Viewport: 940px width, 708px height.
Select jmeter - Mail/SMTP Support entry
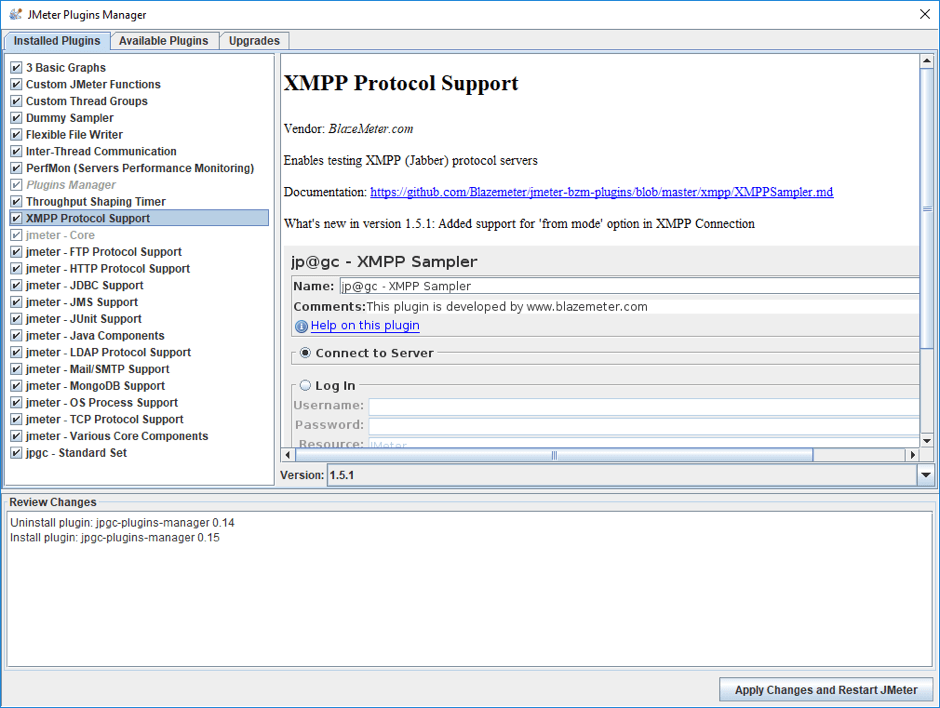[97, 370]
